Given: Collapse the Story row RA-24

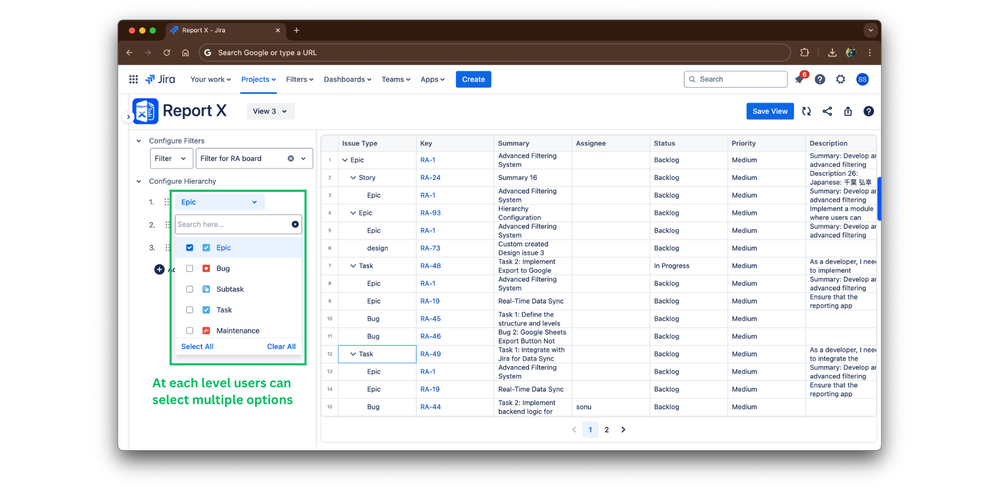Looking at the screenshot, I should [354, 178].
